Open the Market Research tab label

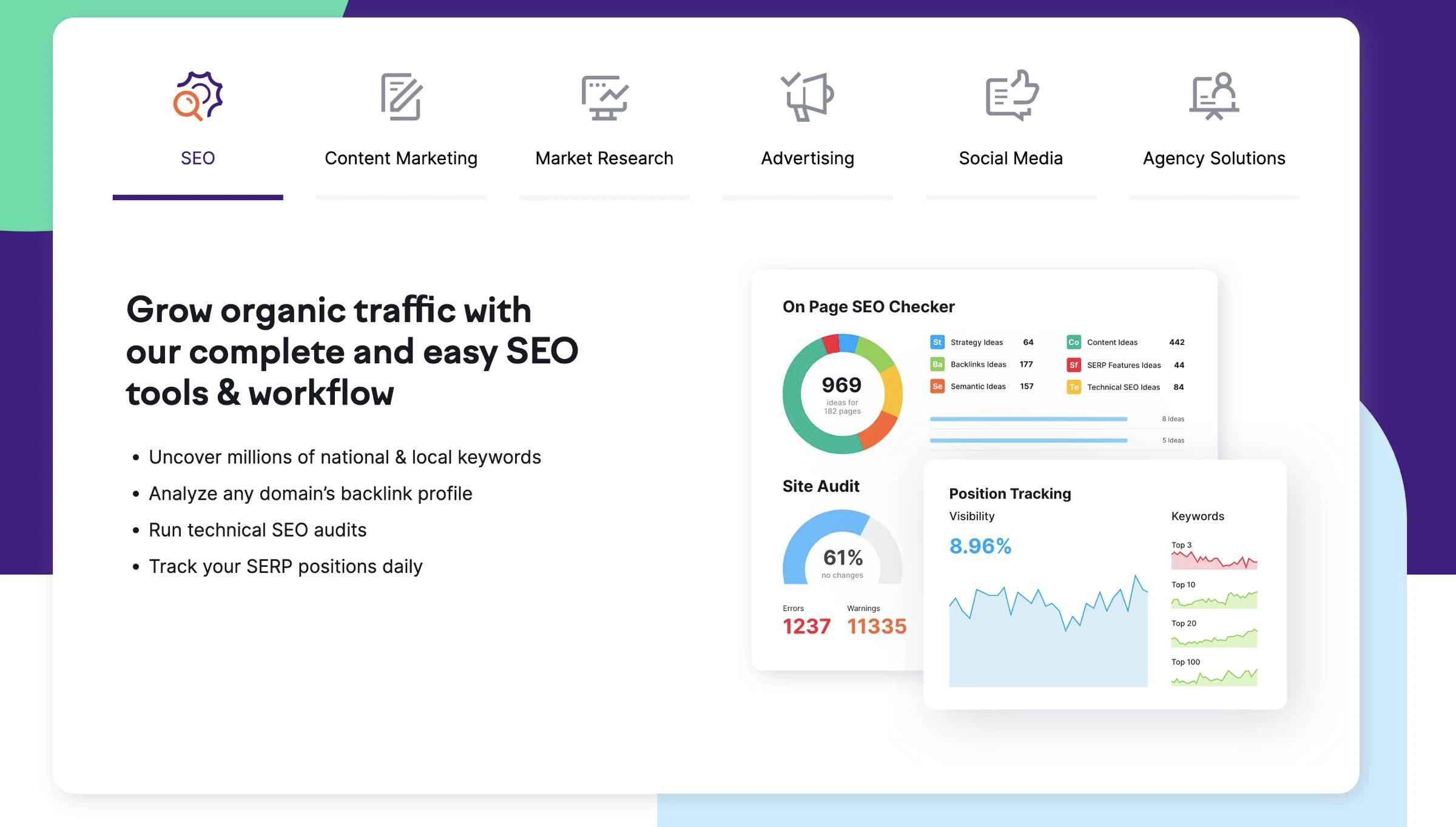pos(604,158)
